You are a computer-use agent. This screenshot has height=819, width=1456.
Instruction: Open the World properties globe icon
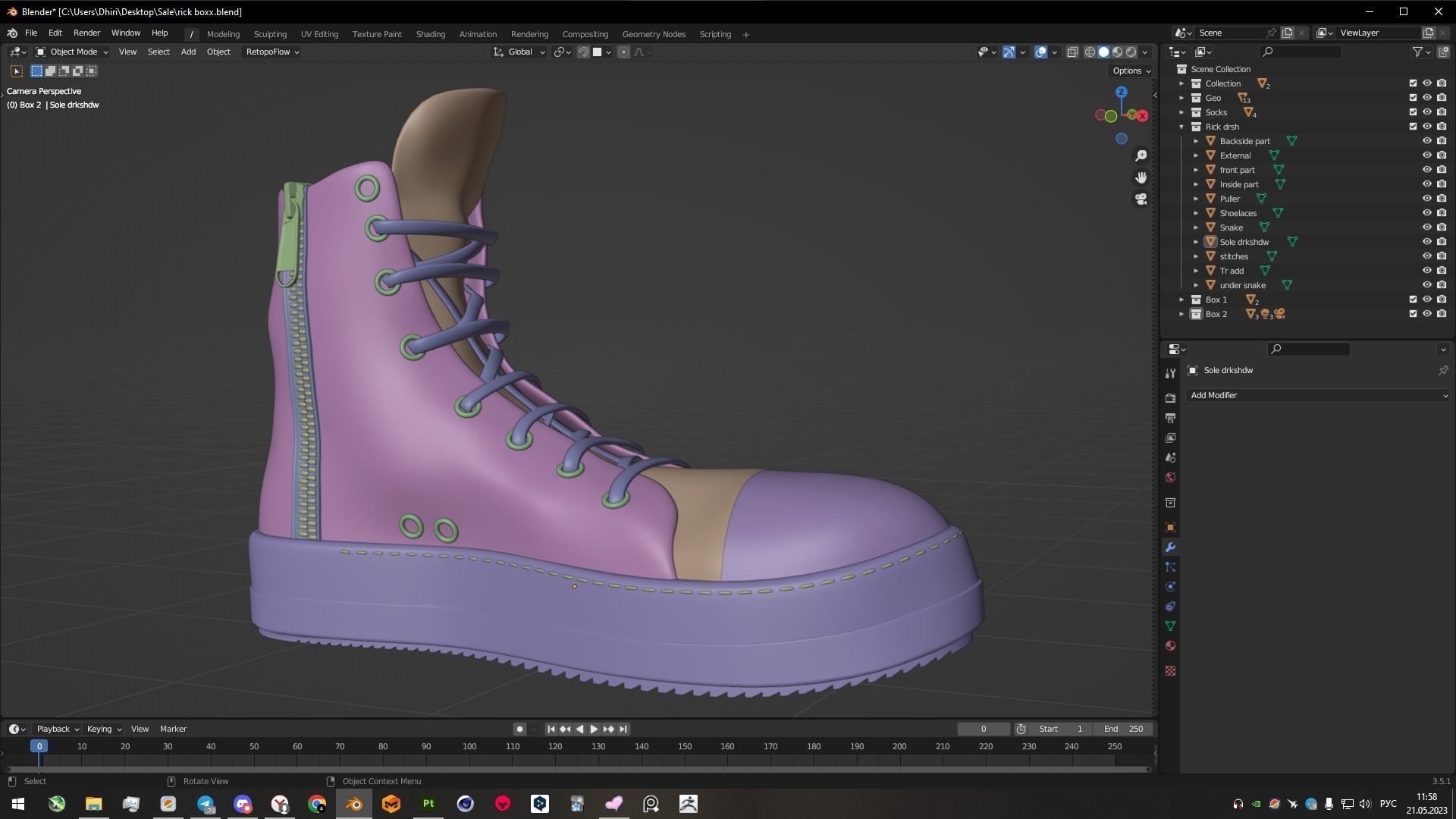pyautogui.click(x=1170, y=477)
